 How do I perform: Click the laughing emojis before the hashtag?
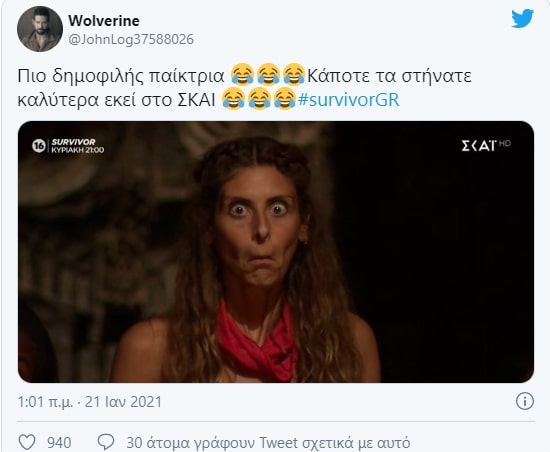click(x=259, y=99)
